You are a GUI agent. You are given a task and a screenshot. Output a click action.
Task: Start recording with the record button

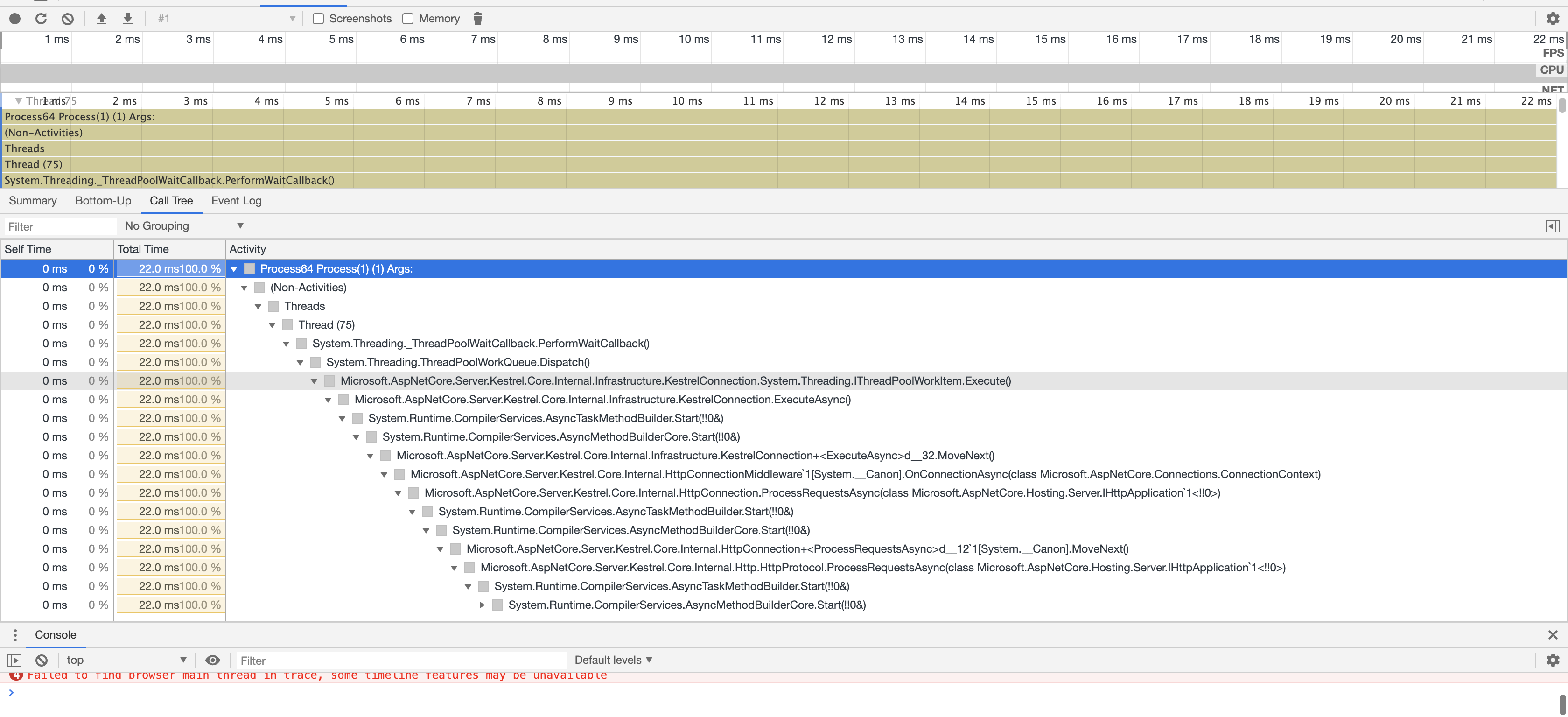click(x=15, y=19)
